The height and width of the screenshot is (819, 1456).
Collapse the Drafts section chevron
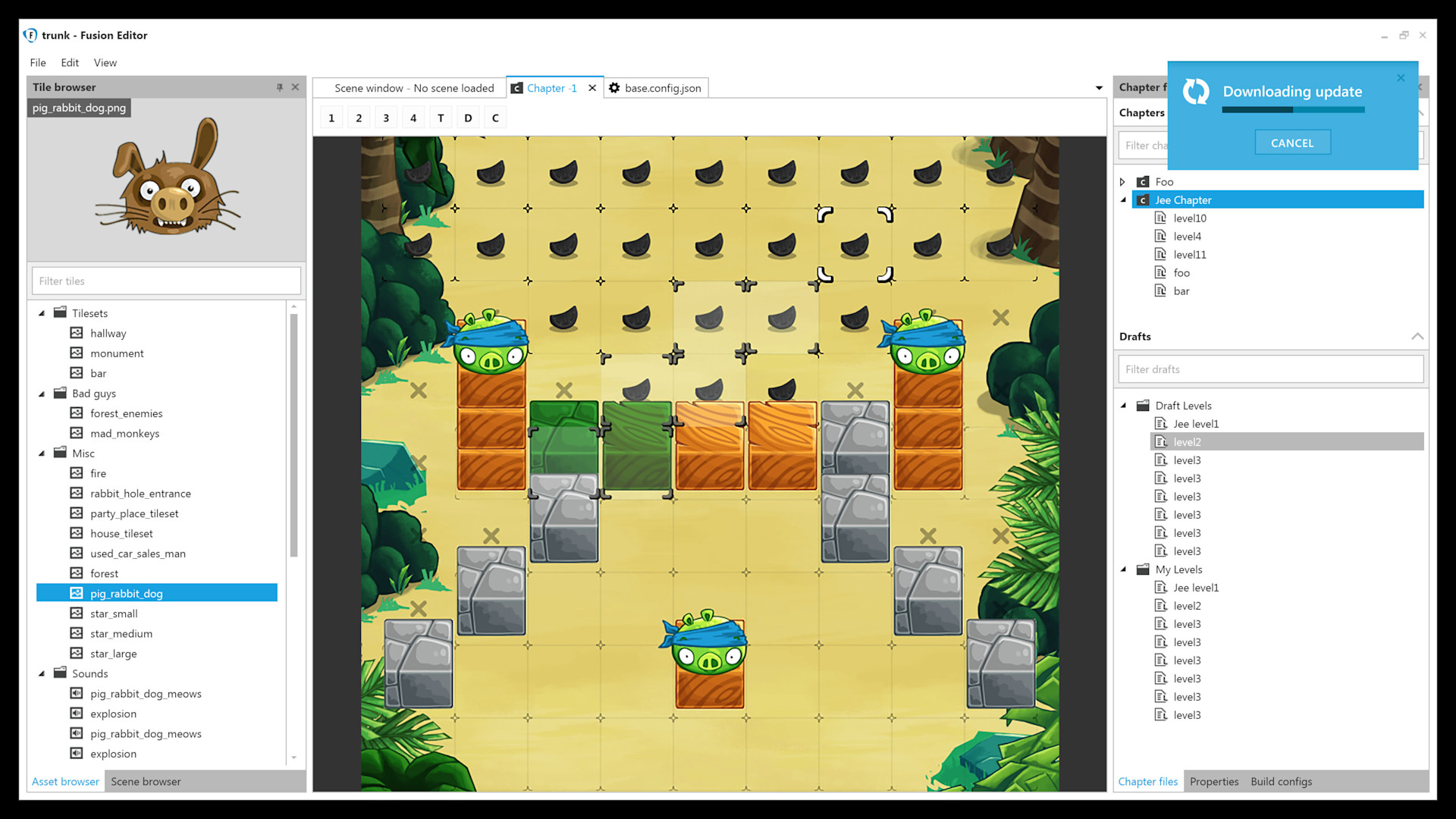(1417, 336)
